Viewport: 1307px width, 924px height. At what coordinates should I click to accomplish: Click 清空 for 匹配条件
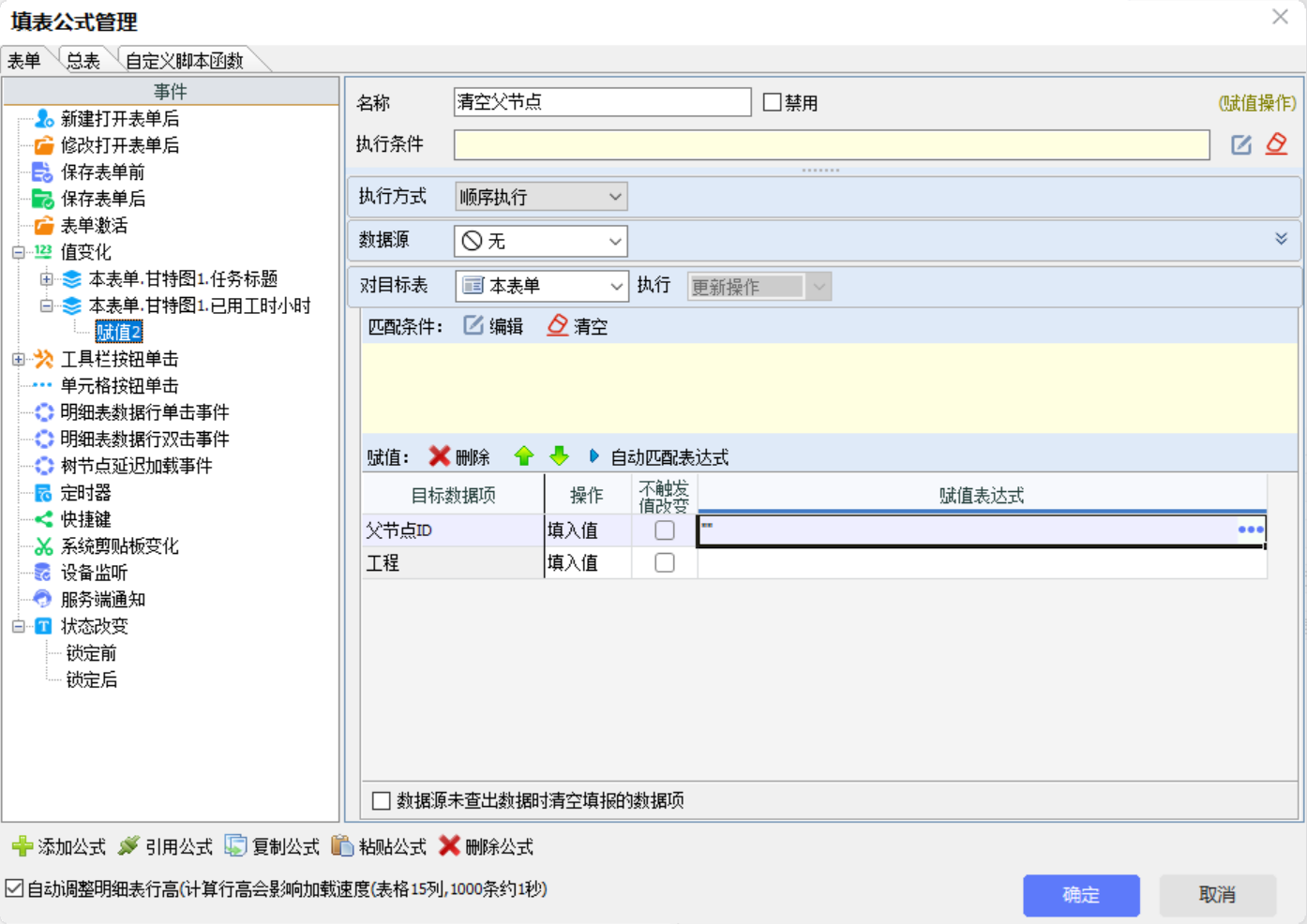click(x=578, y=326)
